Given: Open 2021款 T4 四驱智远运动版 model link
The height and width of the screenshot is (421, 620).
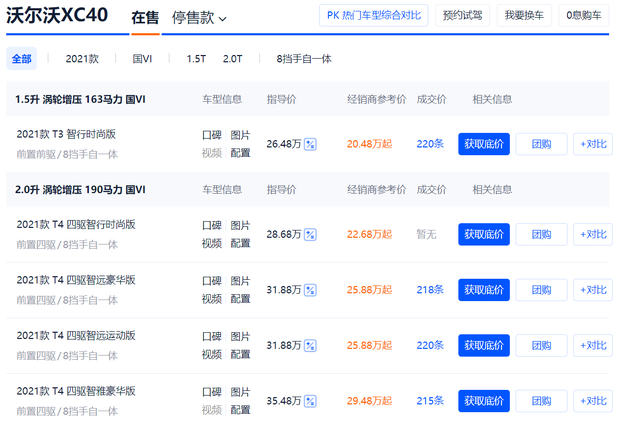Looking at the screenshot, I should click(76, 336).
